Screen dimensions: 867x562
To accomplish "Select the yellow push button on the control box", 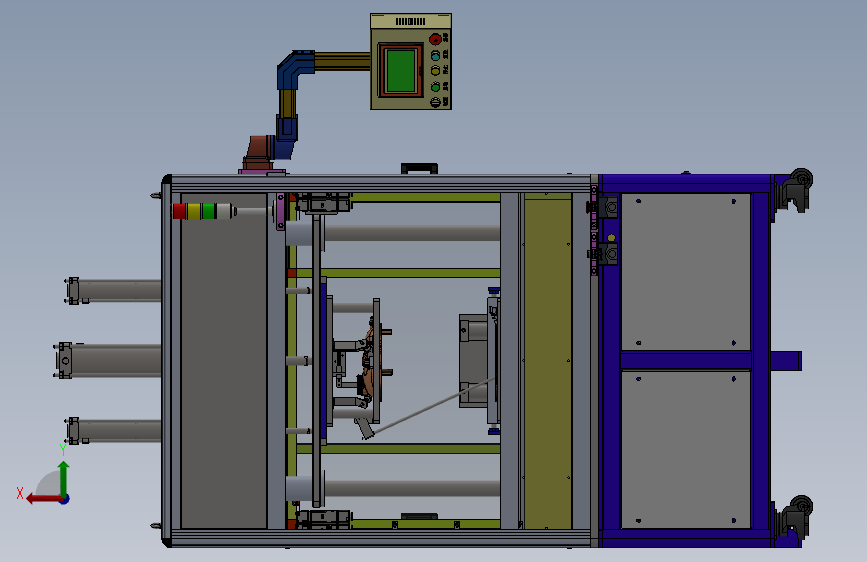I will click(435, 71).
